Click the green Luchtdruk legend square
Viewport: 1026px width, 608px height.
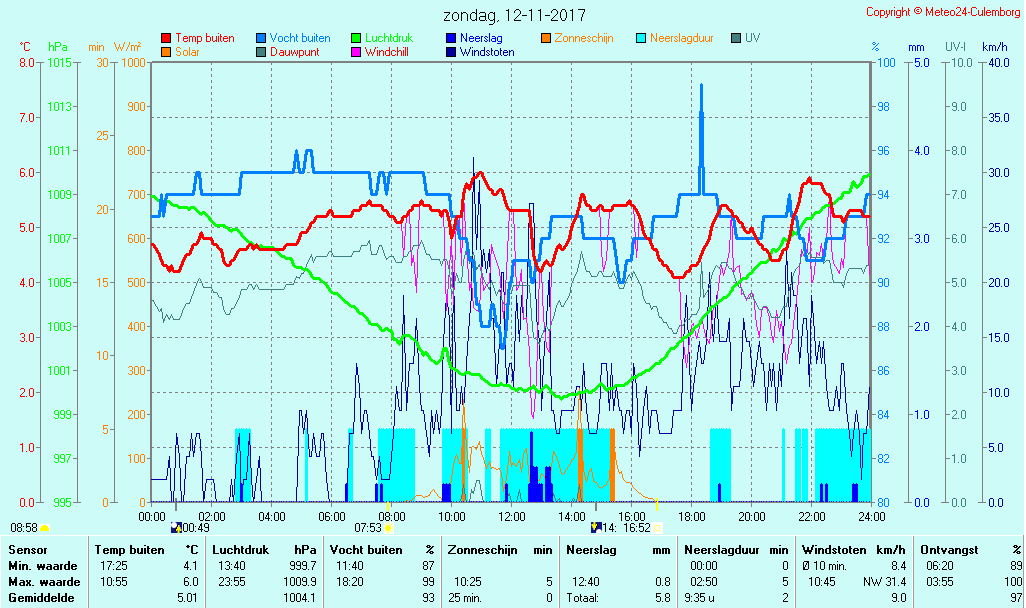click(355, 39)
